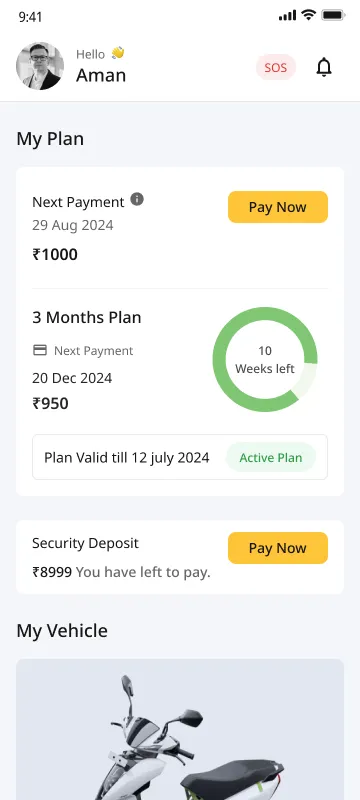The height and width of the screenshot is (800, 360).
Task: Tap the green weeks-left progress ring
Action: 265,359
